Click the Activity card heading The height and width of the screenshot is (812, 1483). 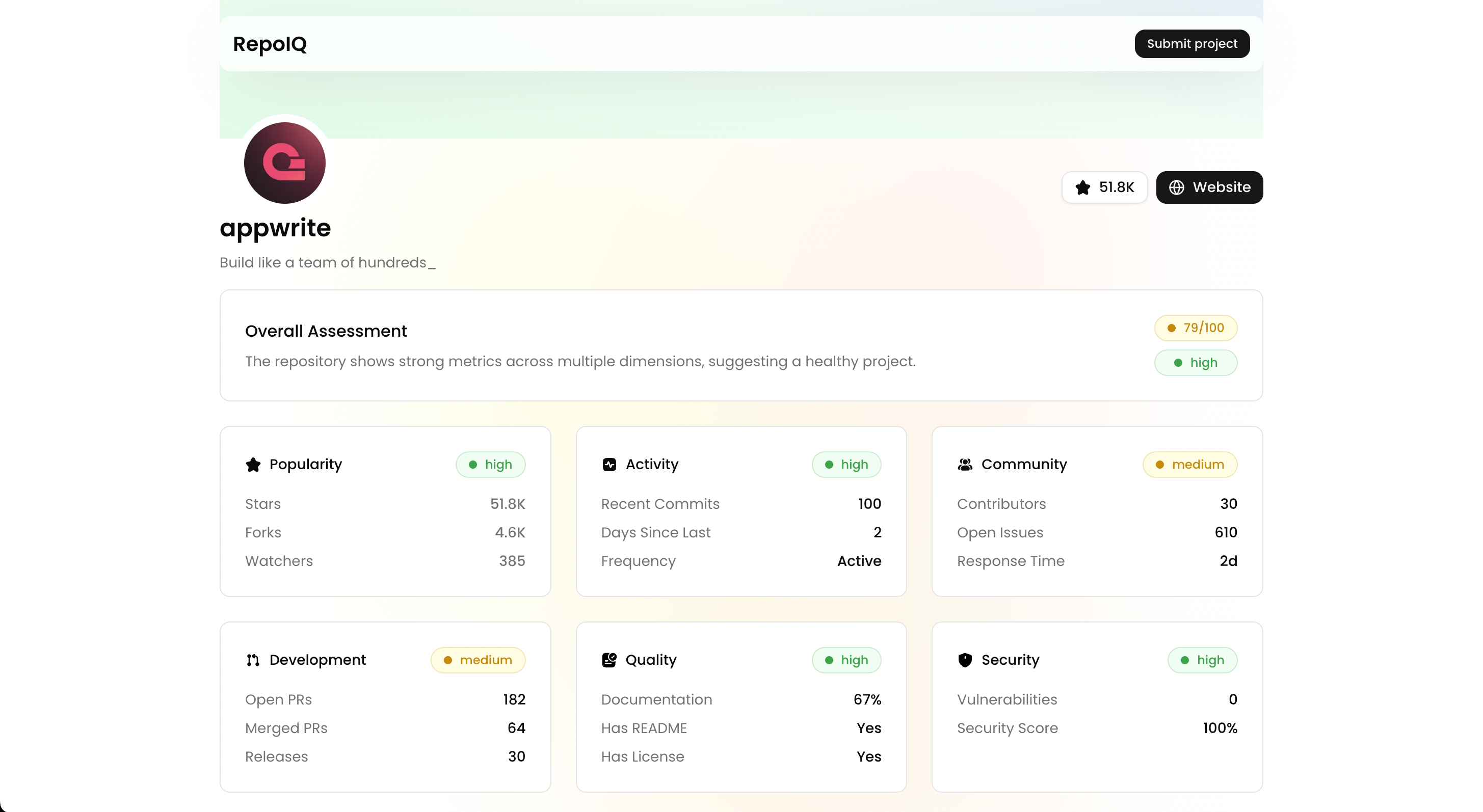(652, 465)
